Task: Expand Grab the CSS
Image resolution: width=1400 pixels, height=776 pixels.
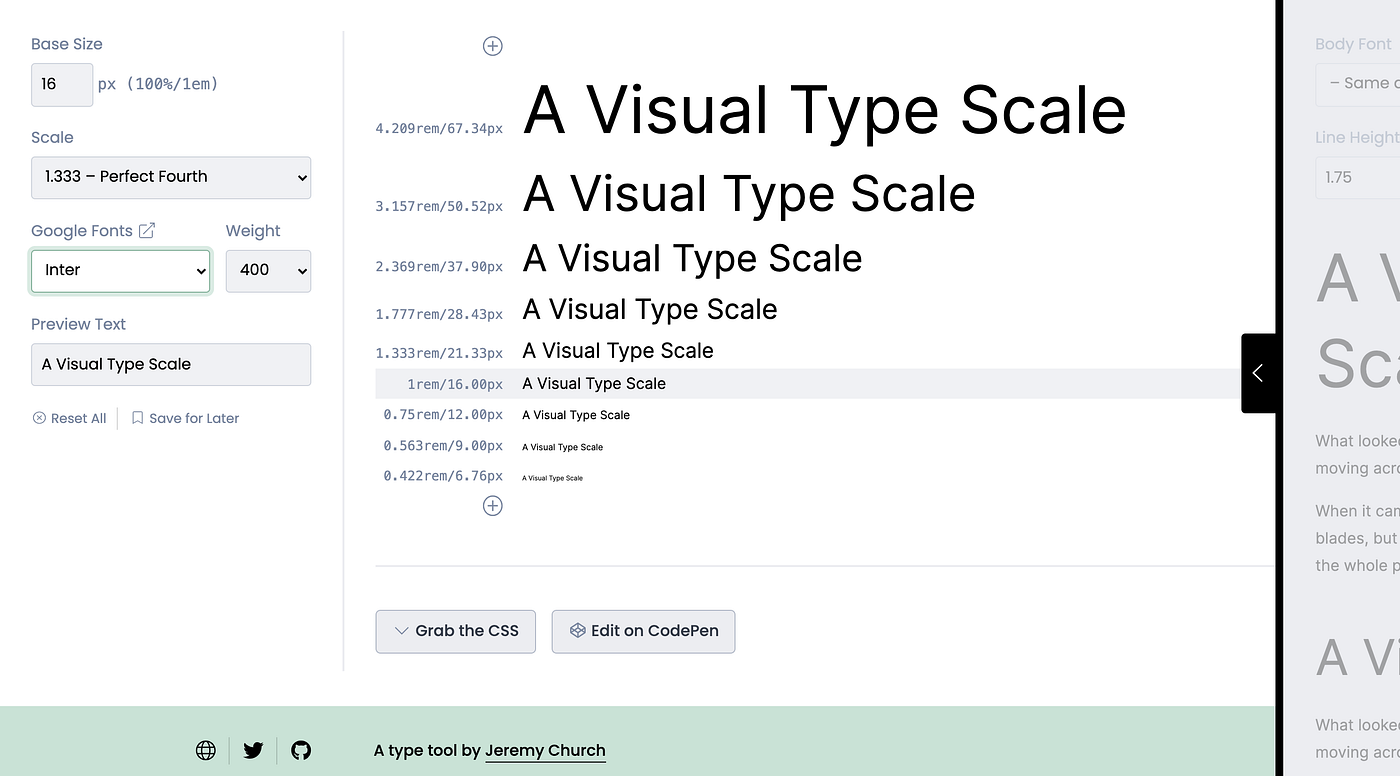Action: coord(456,631)
